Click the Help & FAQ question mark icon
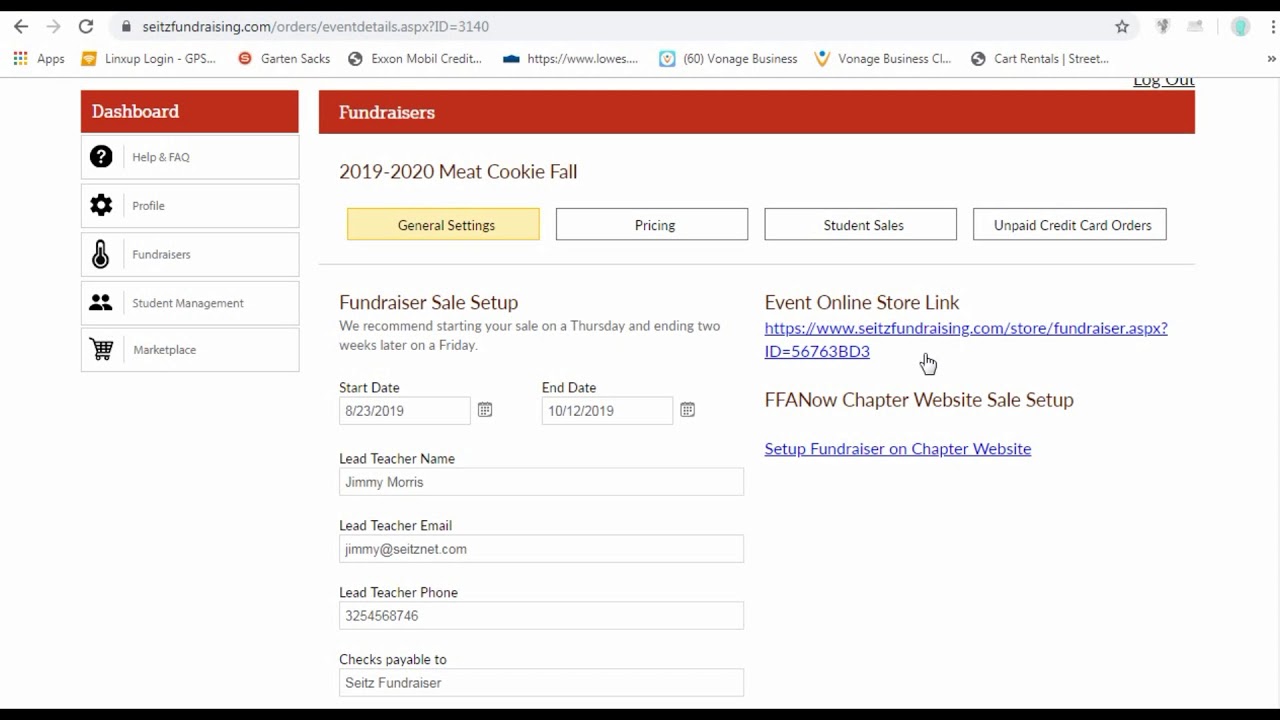Viewport: 1280px width, 720px height. [x=101, y=157]
